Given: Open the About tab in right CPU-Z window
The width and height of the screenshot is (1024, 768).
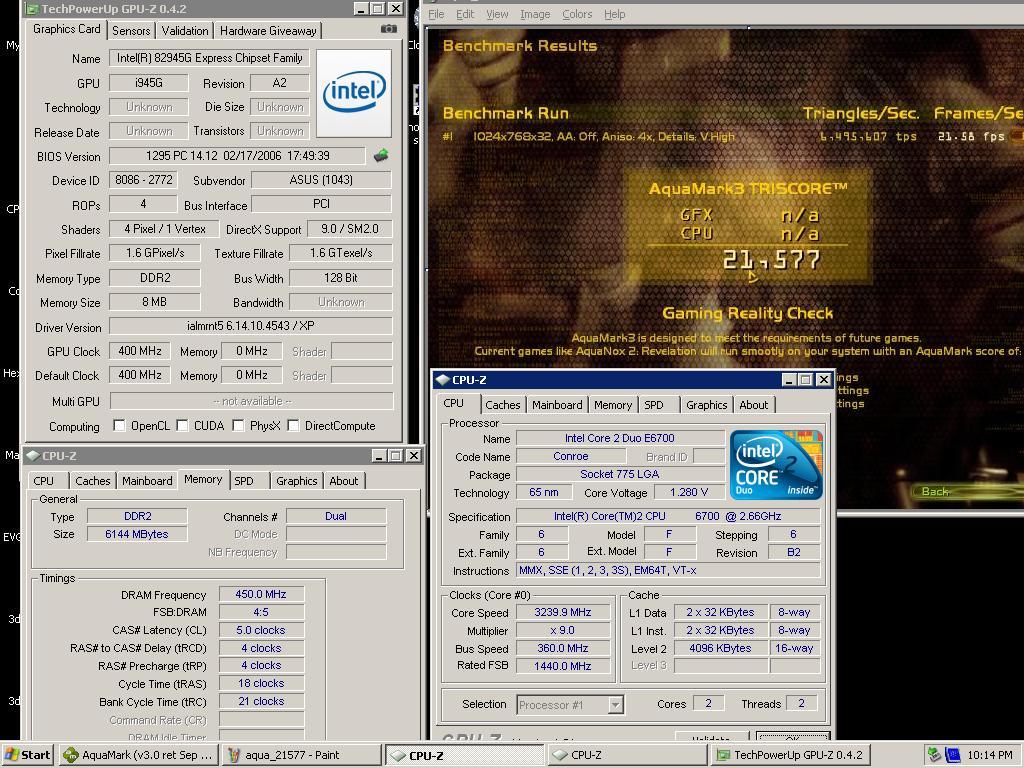Looking at the screenshot, I should click(754, 405).
